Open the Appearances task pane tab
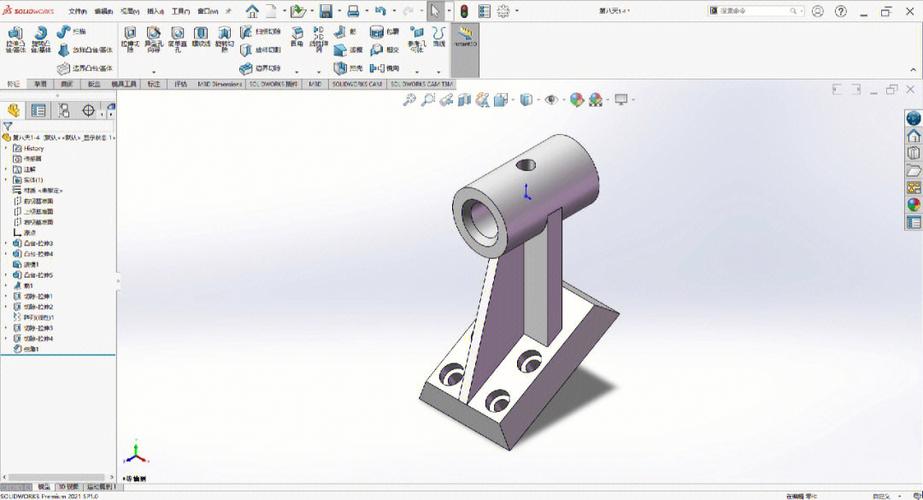Screen dimensions: 923x500 tap(913, 204)
